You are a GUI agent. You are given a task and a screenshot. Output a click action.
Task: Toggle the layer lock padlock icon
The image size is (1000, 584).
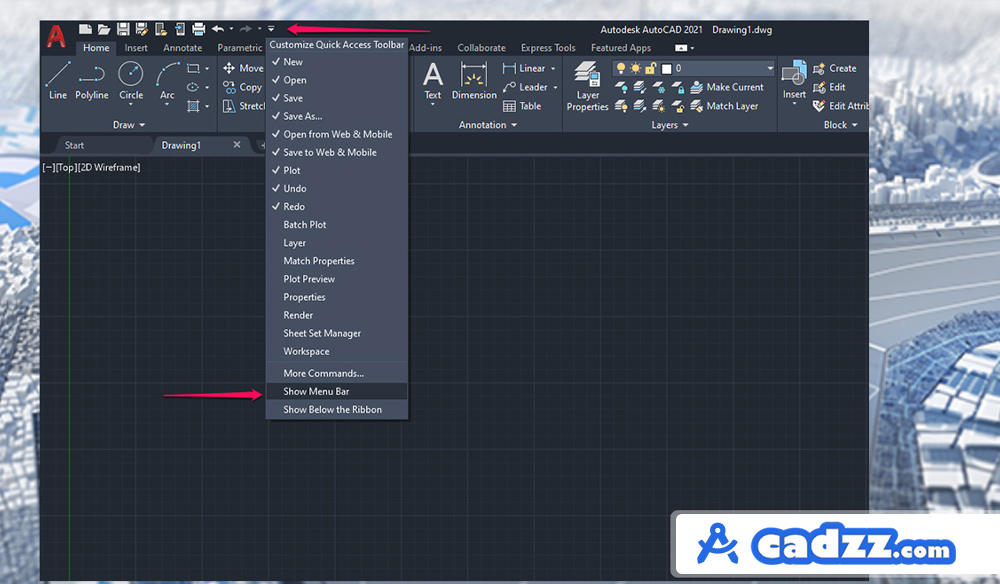[651, 68]
